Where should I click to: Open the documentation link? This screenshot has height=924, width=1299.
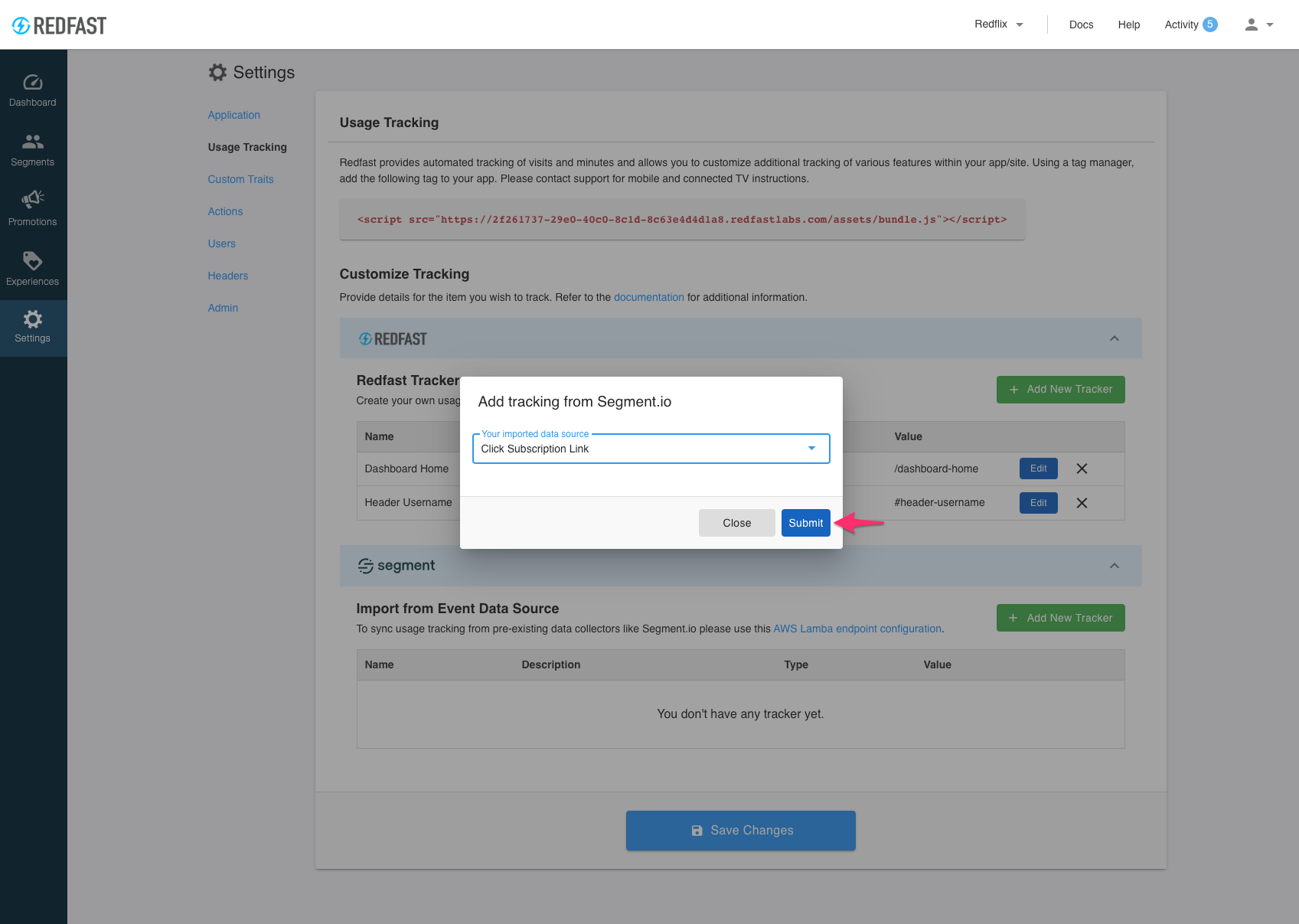tap(649, 297)
